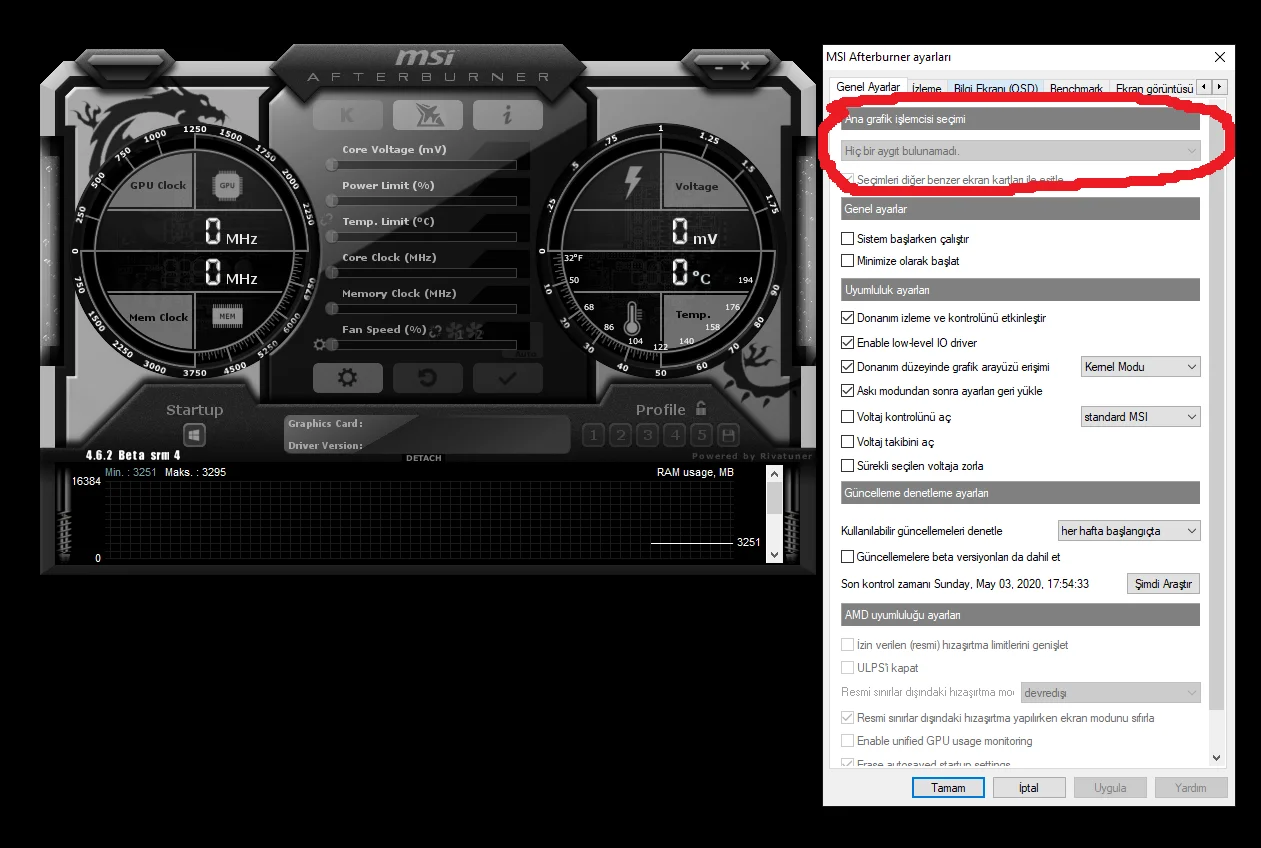Switch to the Ekran görüntüsü tab
The width and height of the screenshot is (1261, 848).
click(1153, 89)
